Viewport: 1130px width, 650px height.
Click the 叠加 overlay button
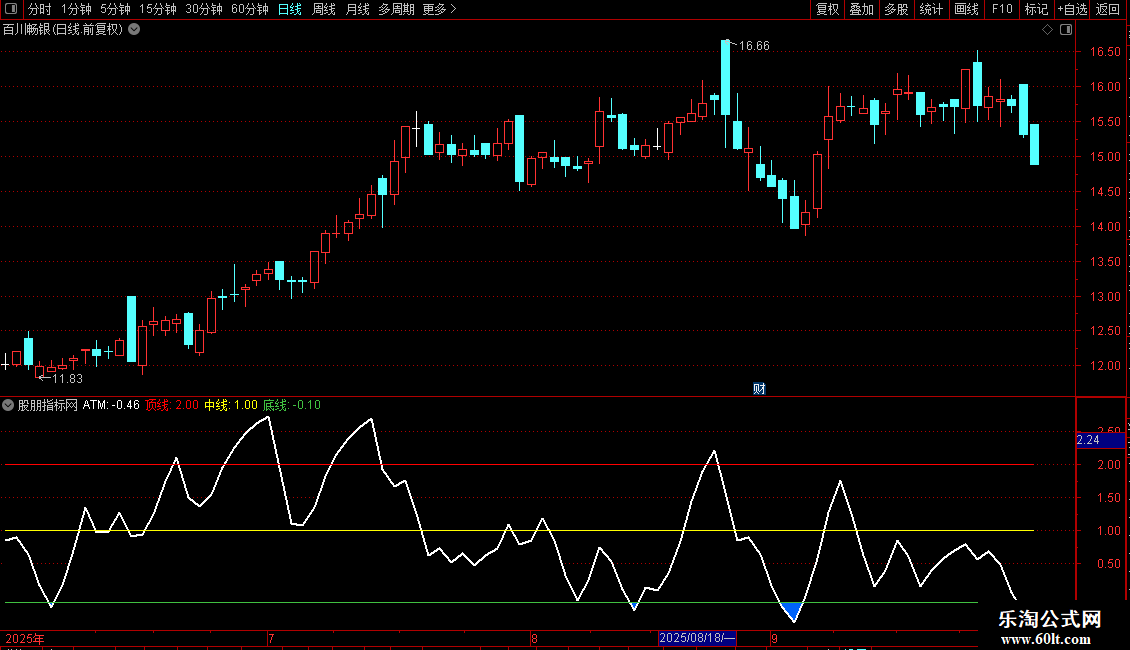tap(861, 9)
